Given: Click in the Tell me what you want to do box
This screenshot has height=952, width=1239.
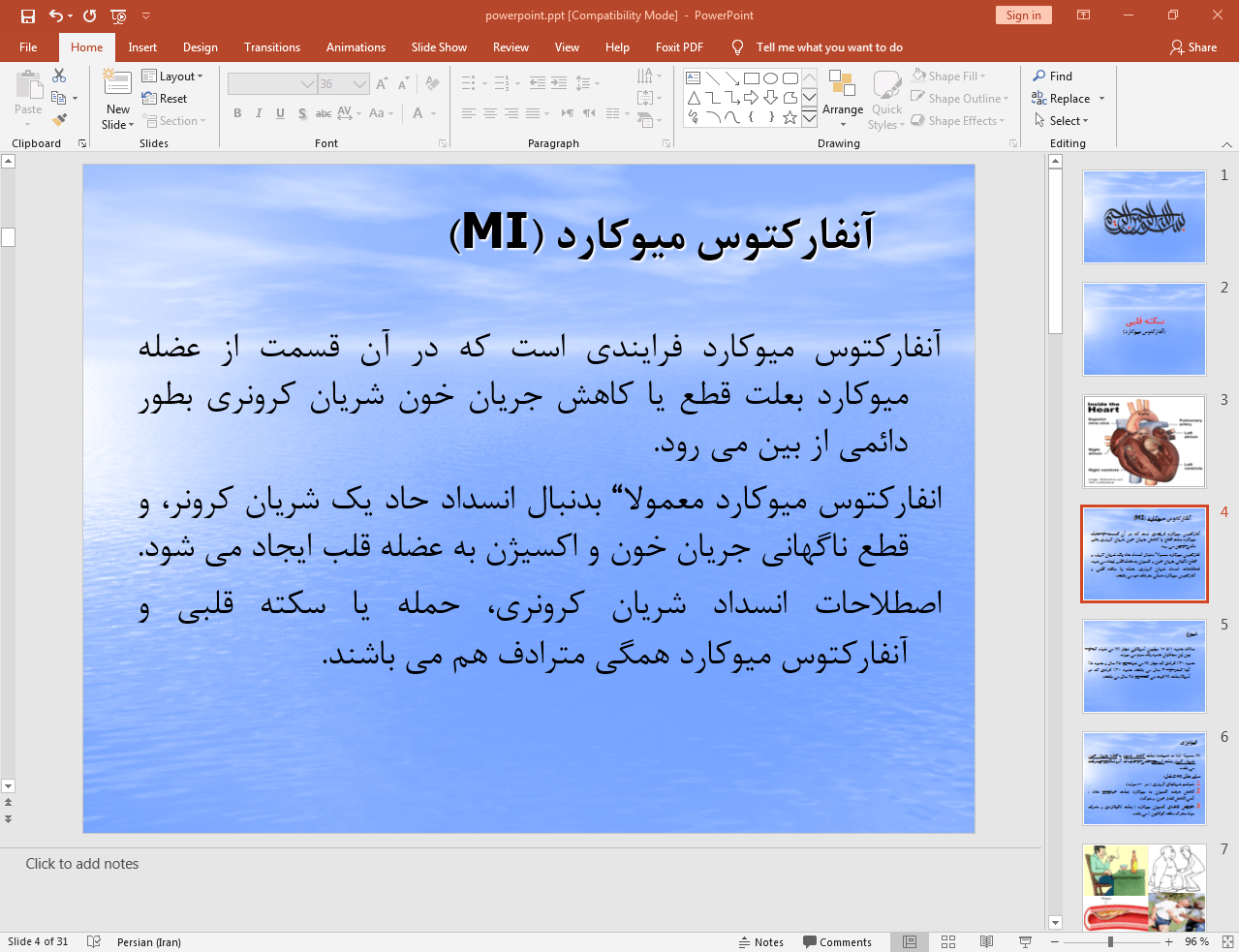Looking at the screenshot, I should coord(829,47).
